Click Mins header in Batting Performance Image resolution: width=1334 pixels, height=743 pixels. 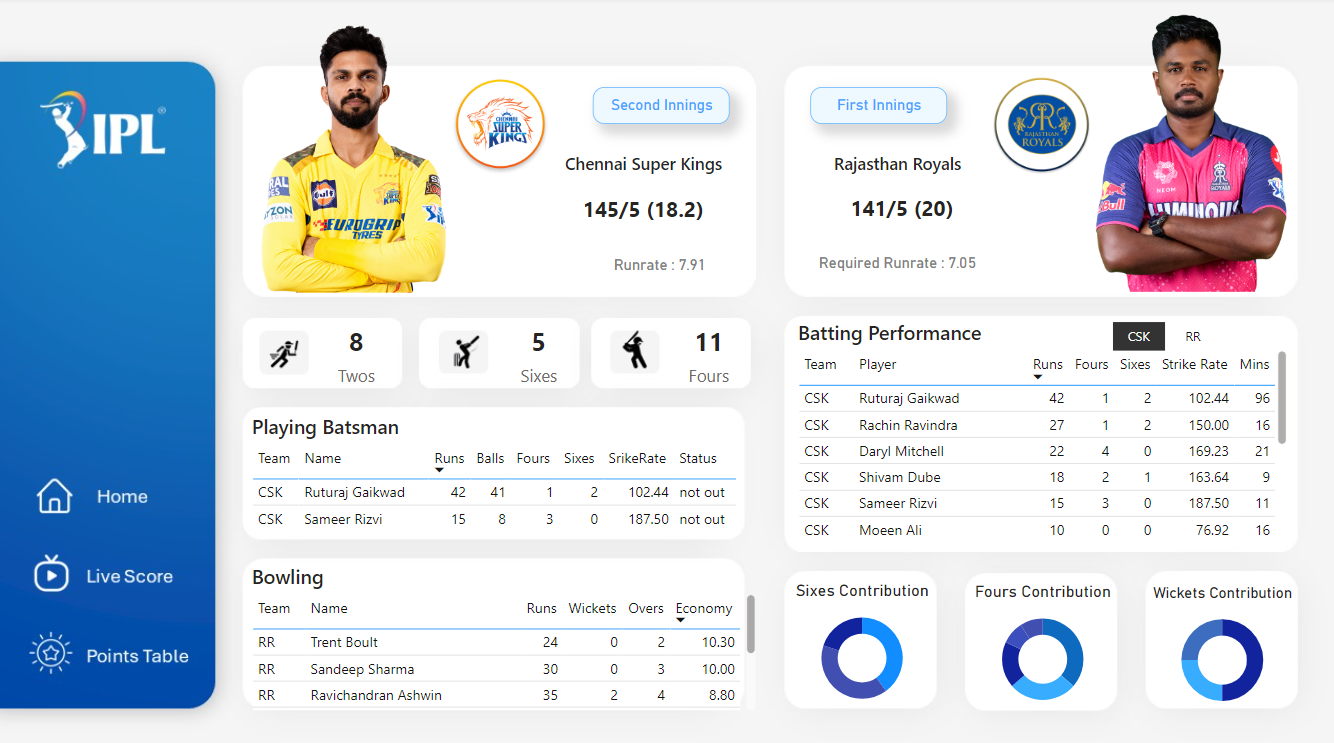pyautogui.click(x=1254, y=365)
